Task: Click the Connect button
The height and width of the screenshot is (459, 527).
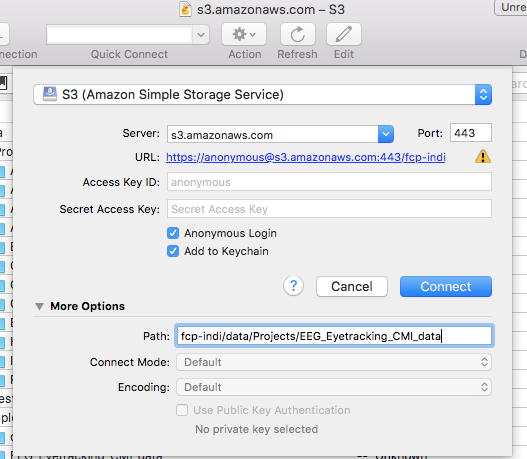Action: [x=446, y=287]
